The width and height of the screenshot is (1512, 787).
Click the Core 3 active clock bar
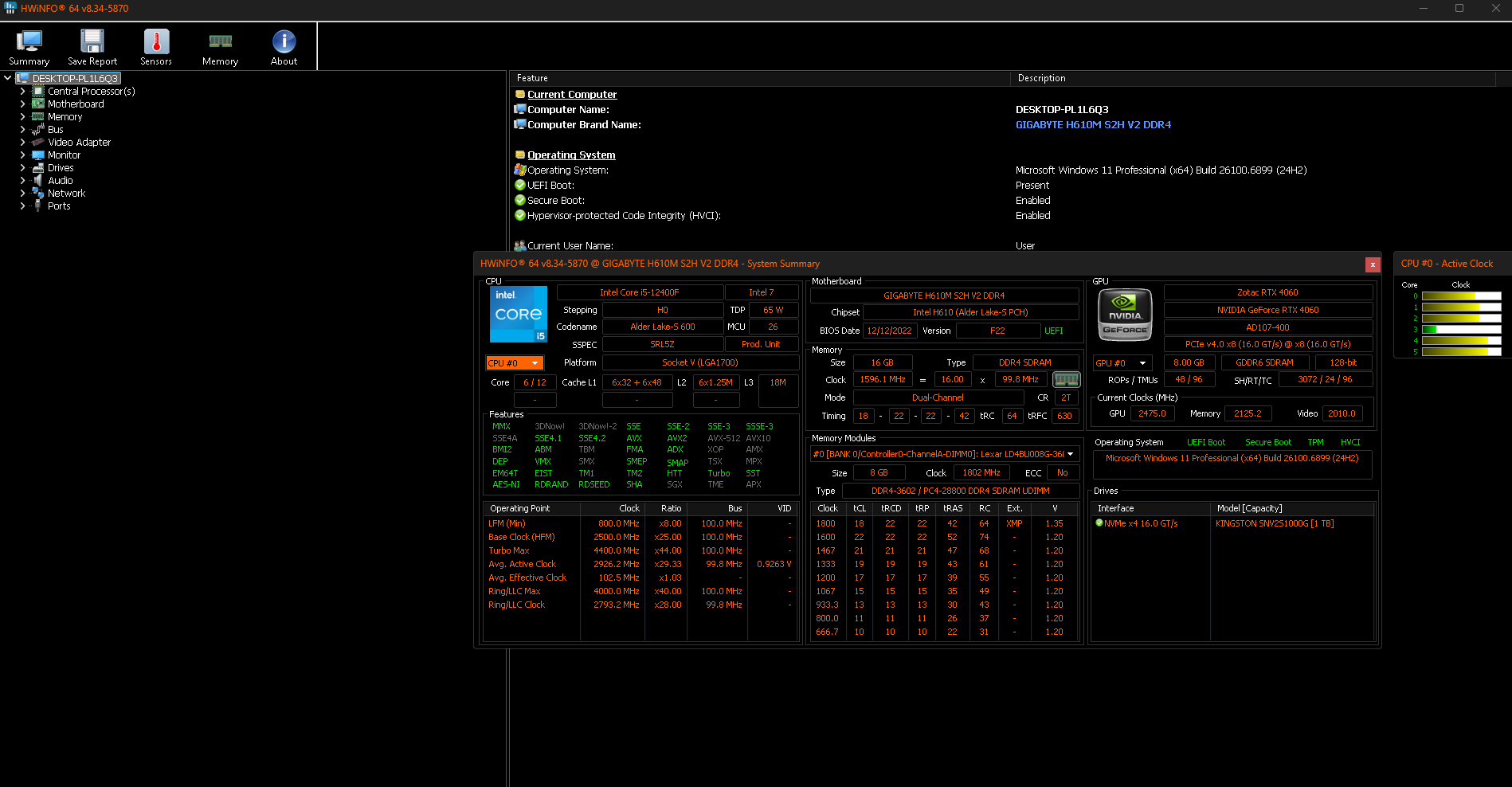click(1461, 329)
